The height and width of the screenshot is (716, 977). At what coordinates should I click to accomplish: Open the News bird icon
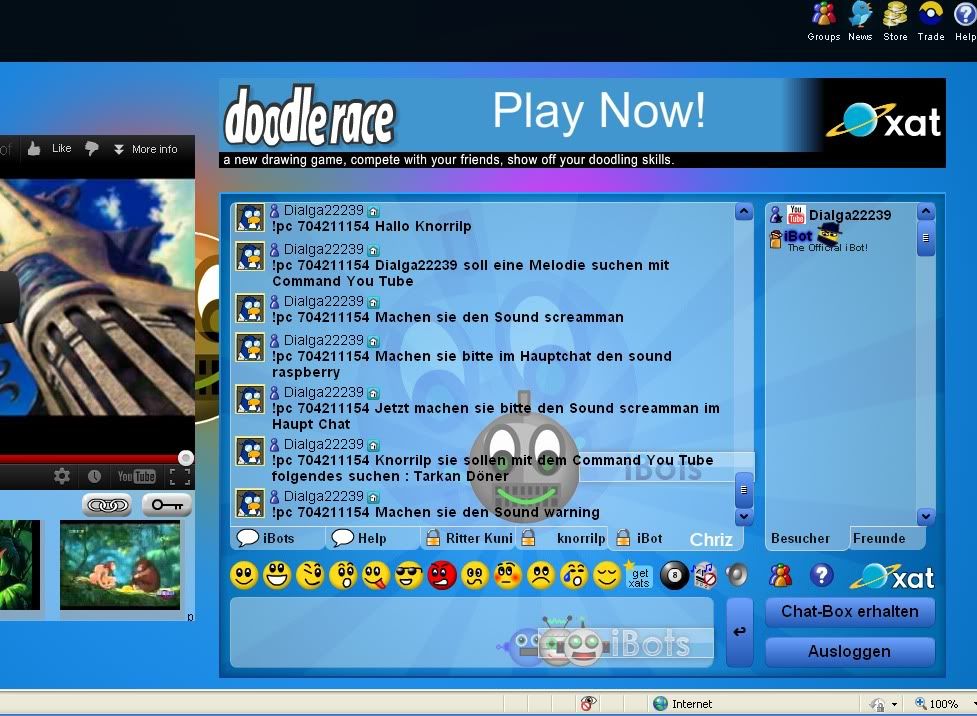click(860, 21)
